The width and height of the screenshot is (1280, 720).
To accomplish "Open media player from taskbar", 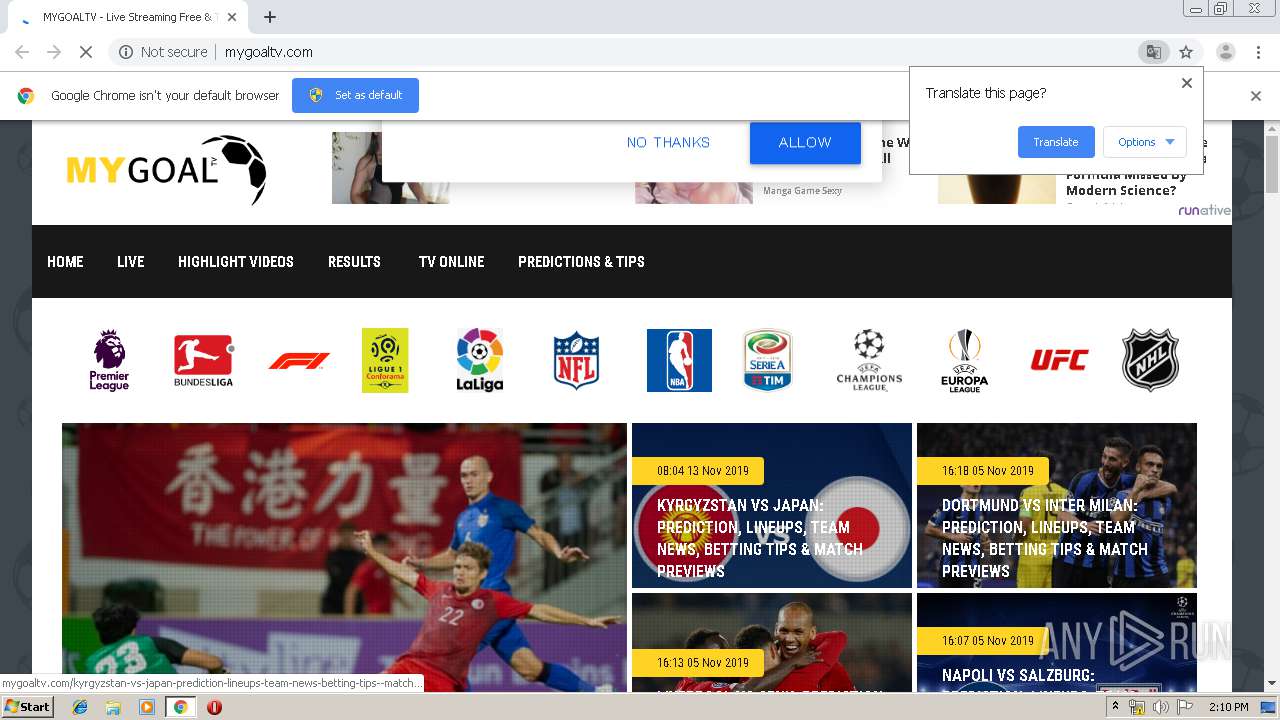I will coord(147,707).
